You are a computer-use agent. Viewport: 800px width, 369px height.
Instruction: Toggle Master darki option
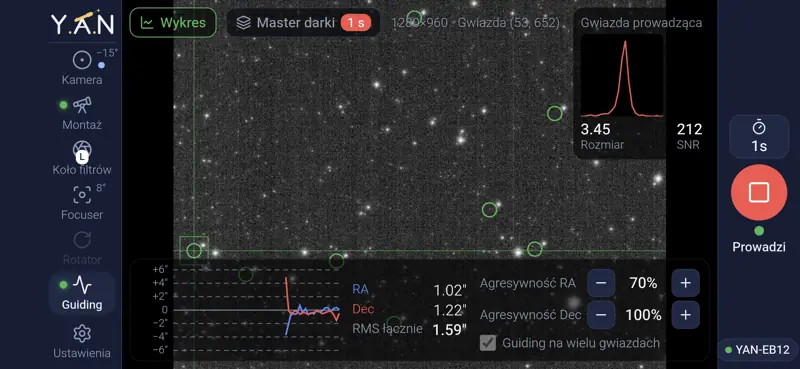point(303,23)
